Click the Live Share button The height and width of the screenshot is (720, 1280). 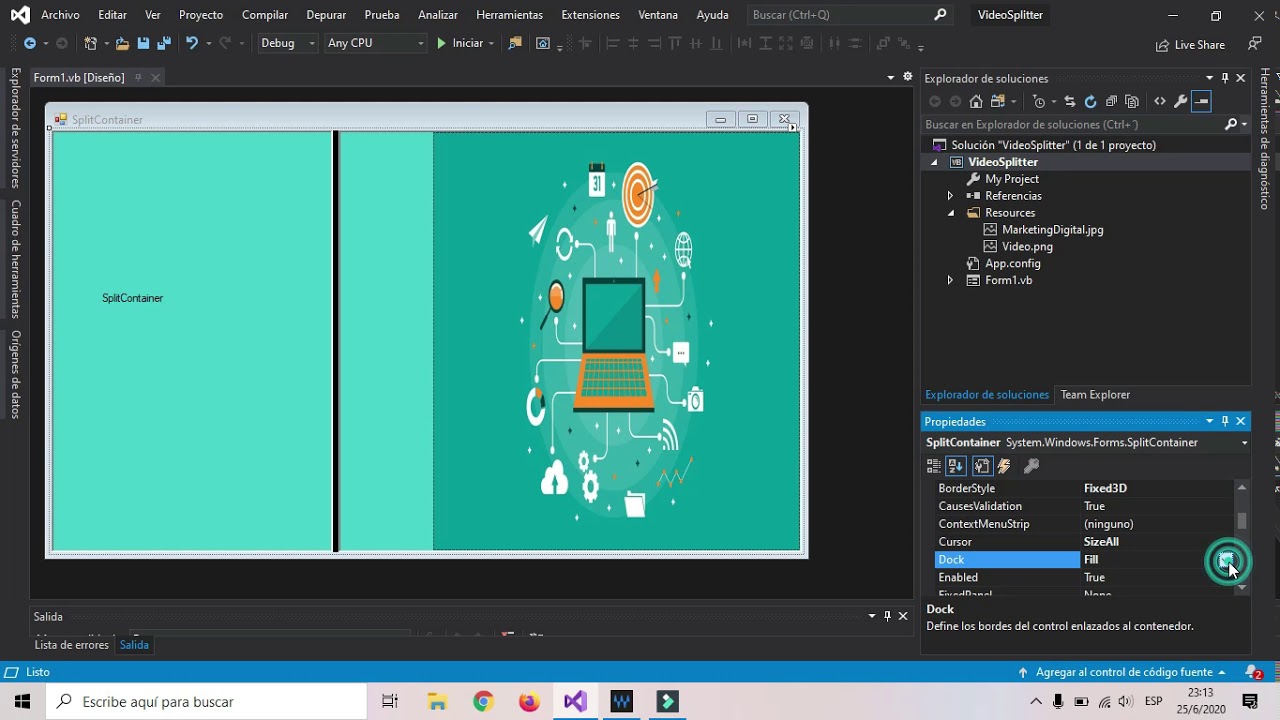point(1190,45)
